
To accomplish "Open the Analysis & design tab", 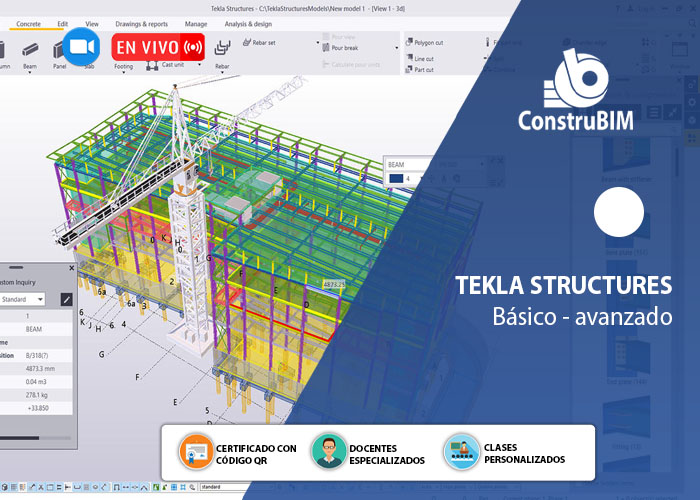I will click(248, 24).
